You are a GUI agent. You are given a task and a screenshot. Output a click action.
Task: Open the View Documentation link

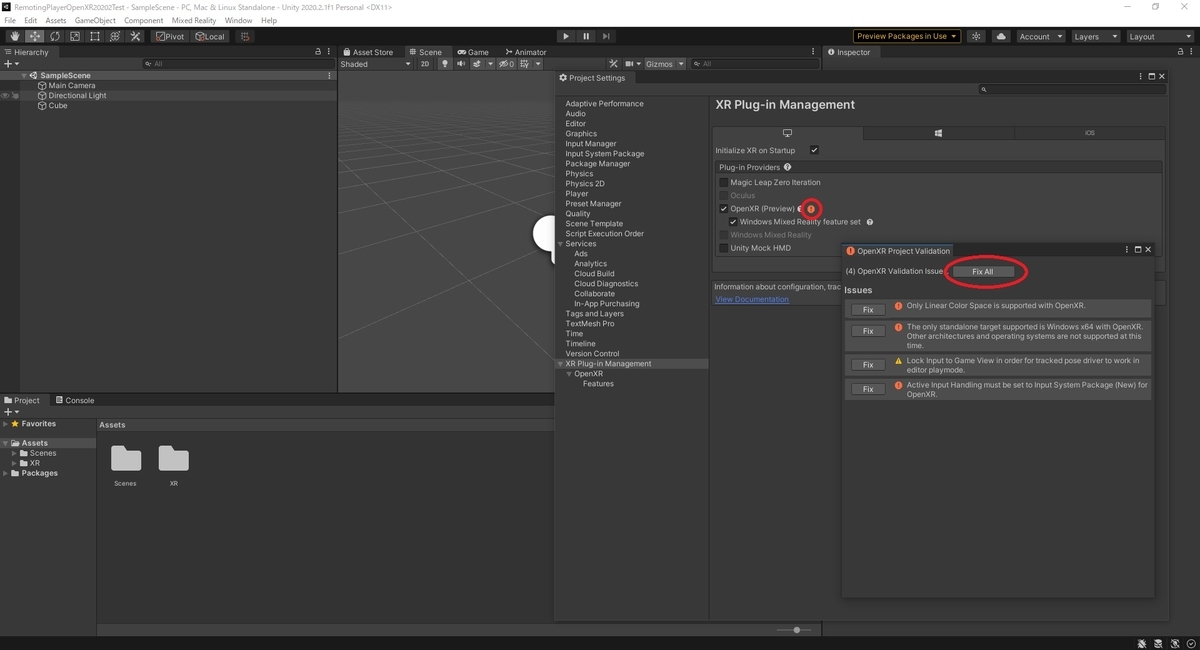coord(751,298)
